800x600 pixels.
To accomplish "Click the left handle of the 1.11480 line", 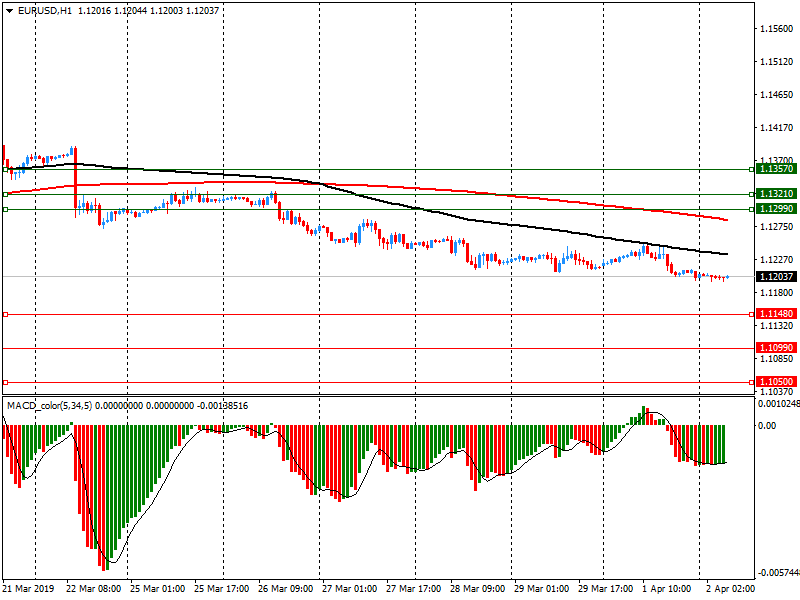I will point(6,314).
